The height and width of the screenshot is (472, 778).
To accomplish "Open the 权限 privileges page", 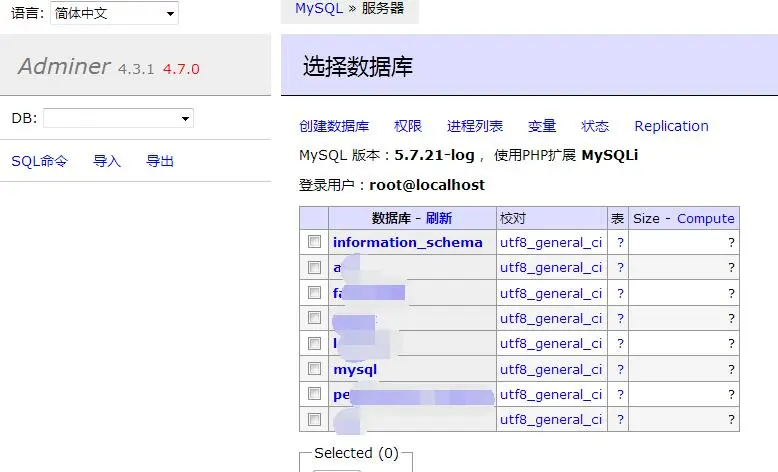I will [x=407, y=126].
